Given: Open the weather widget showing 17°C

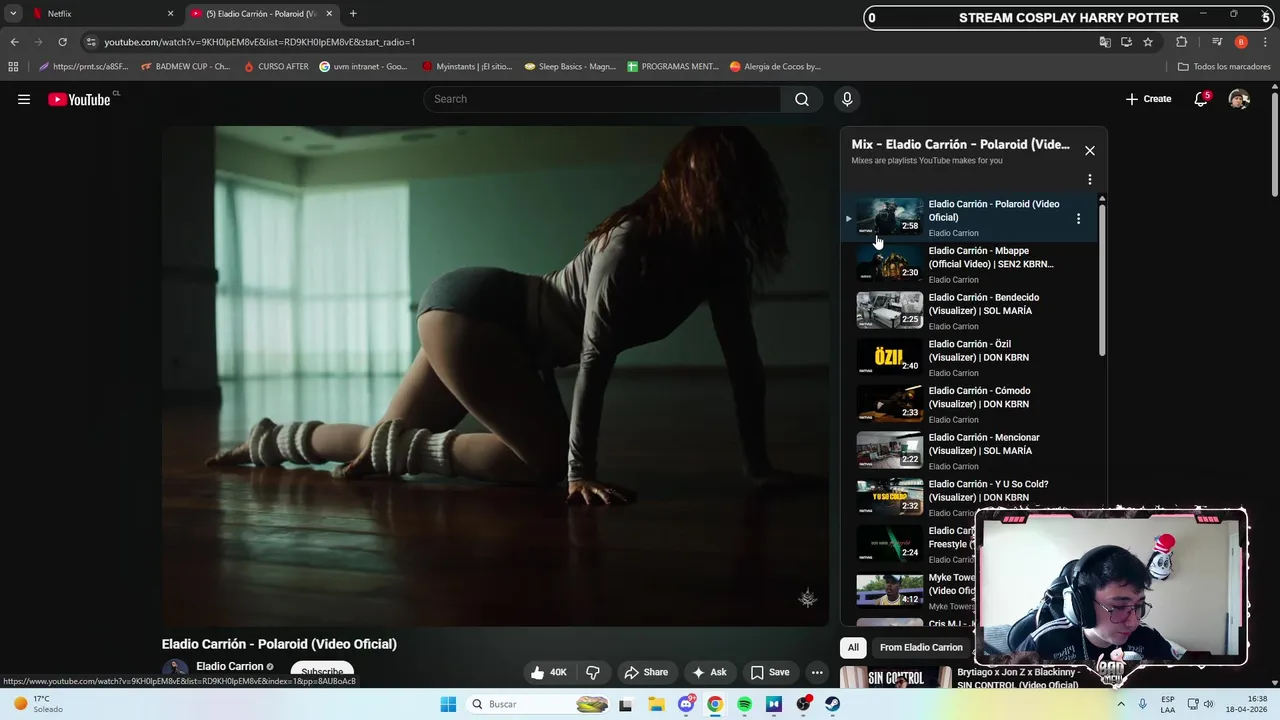Looking at the screenshot, I should [x=38, y=704].
